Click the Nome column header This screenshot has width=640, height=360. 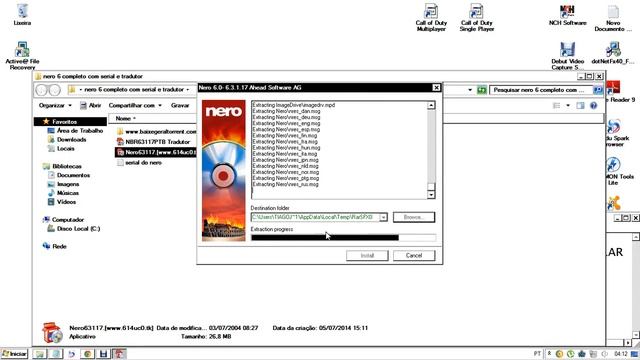point(125,118)
